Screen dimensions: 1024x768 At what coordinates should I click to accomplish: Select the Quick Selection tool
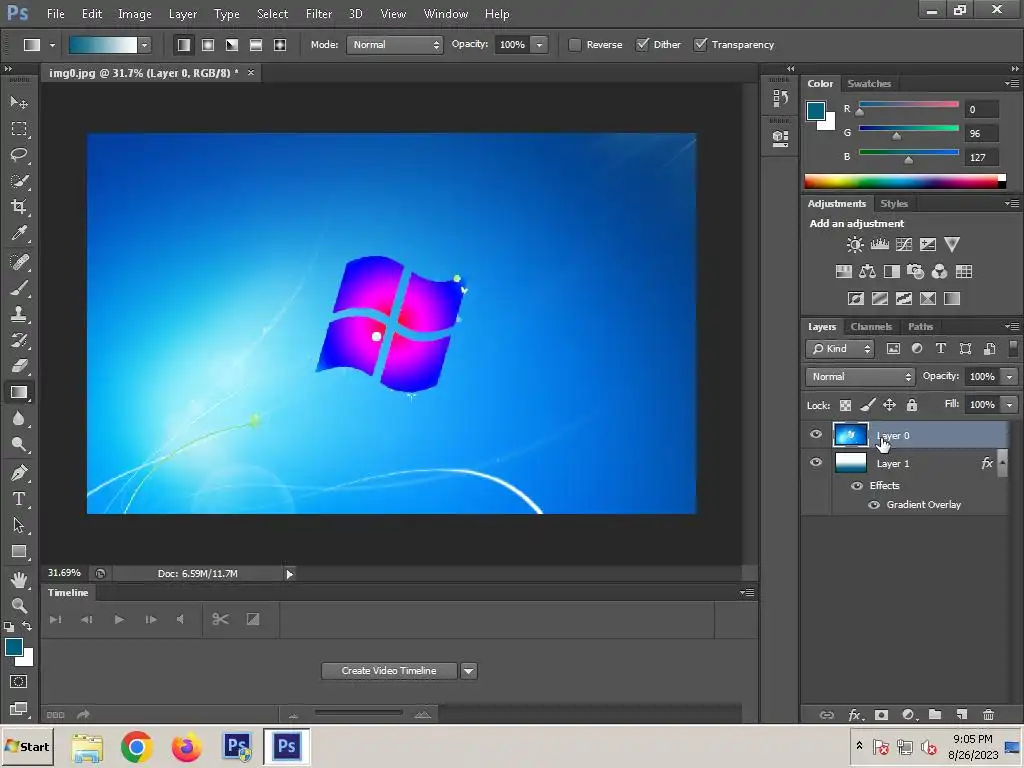19,181
